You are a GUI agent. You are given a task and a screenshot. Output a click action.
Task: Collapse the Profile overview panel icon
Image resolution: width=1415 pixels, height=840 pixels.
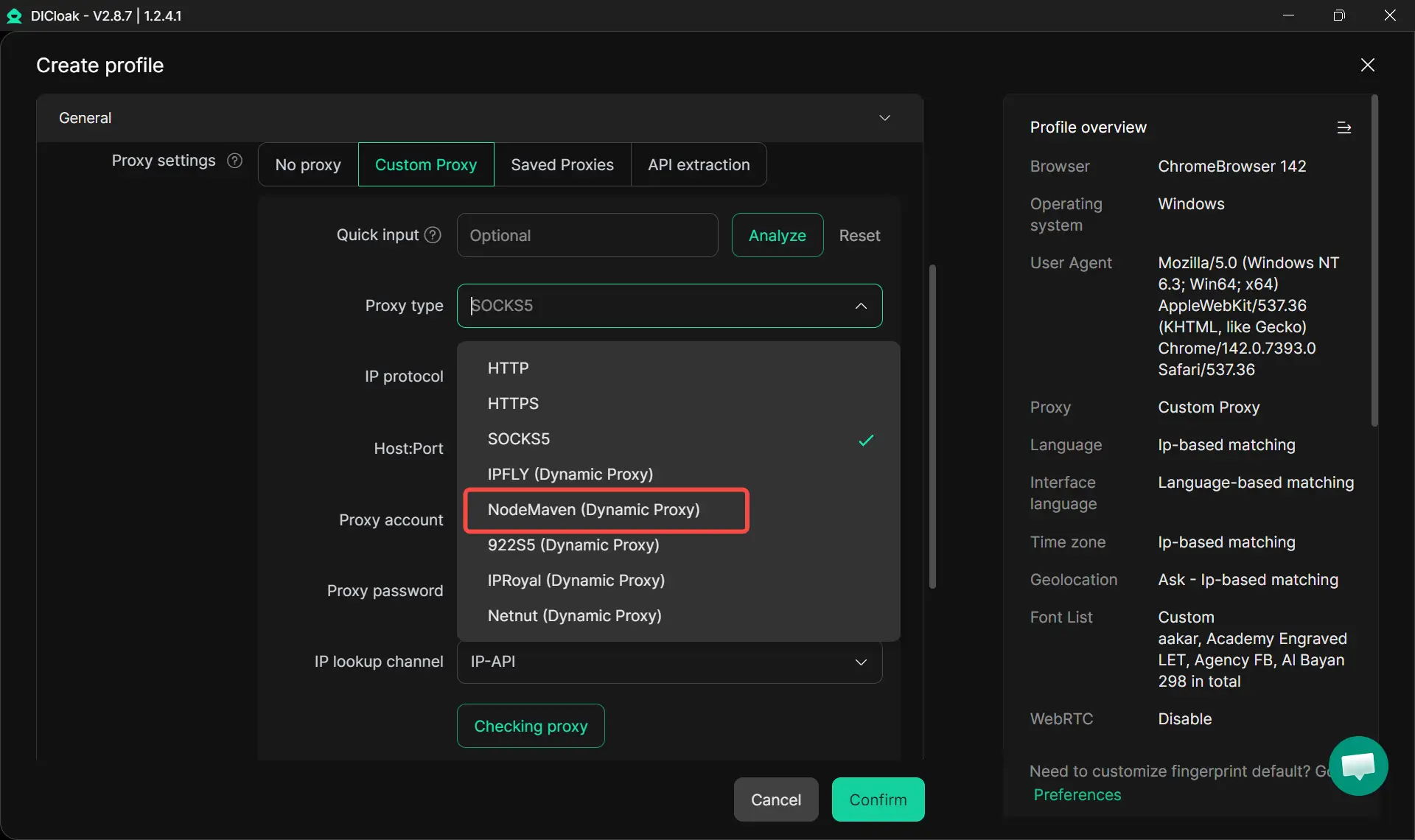coord(1344,127)
